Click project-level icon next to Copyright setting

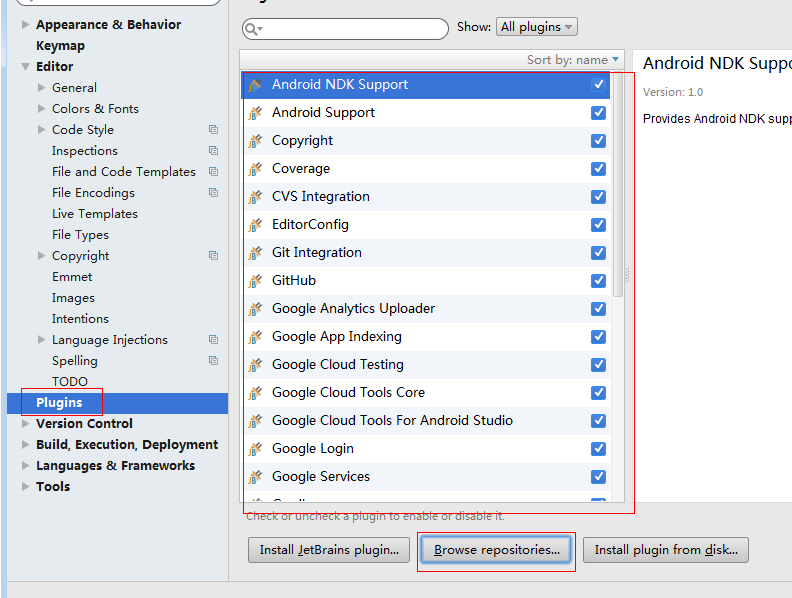click(x=214, y=256)
